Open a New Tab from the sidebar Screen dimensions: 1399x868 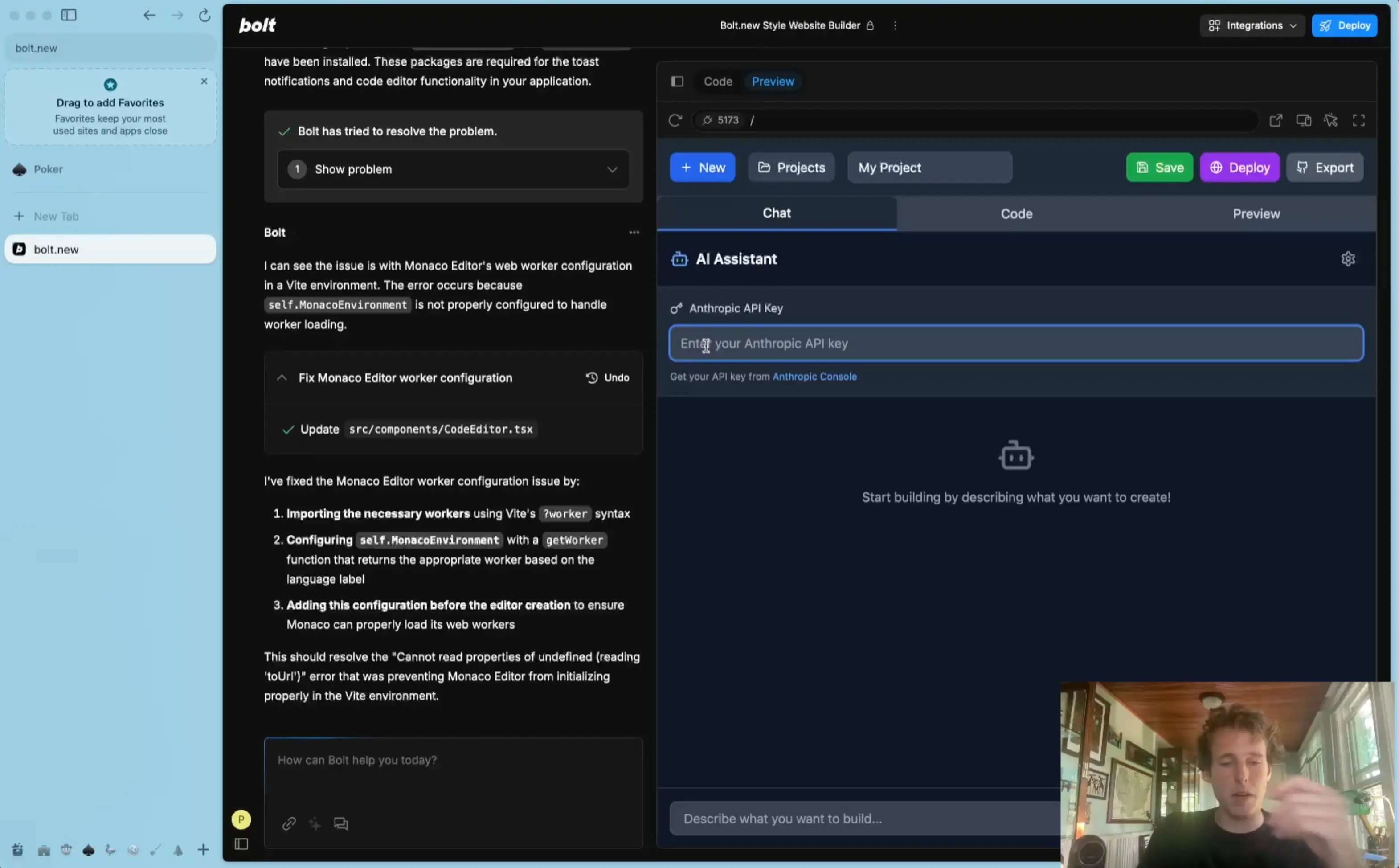click(110, 217)
